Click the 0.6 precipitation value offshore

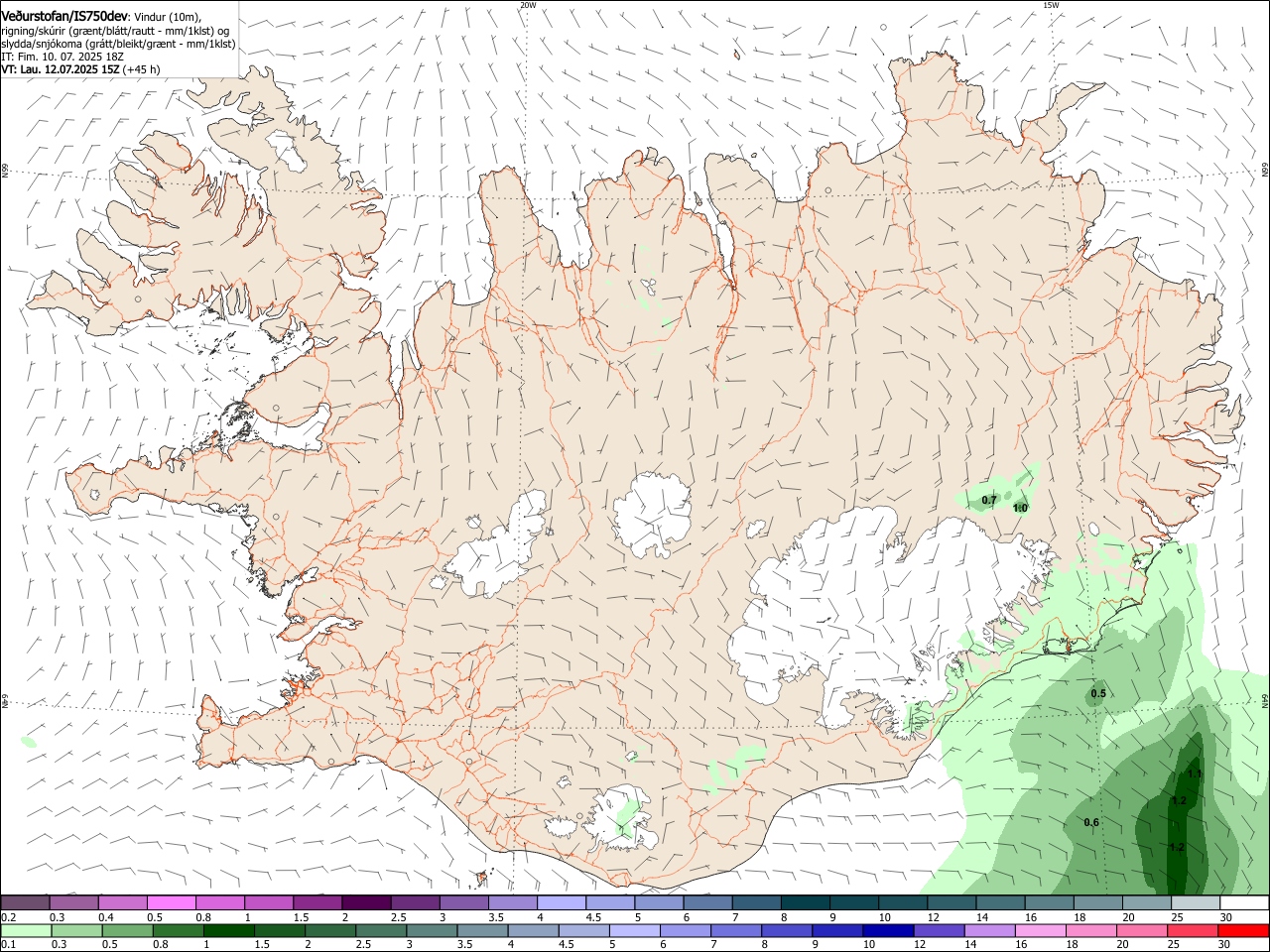(1091, 822)
